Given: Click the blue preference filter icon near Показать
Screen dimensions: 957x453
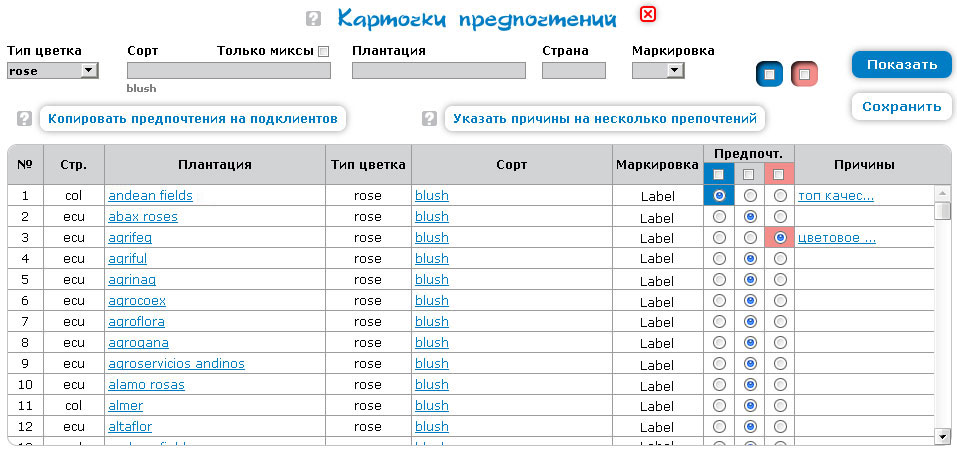Looking at the screenshot, I should [x=768, y=74].
